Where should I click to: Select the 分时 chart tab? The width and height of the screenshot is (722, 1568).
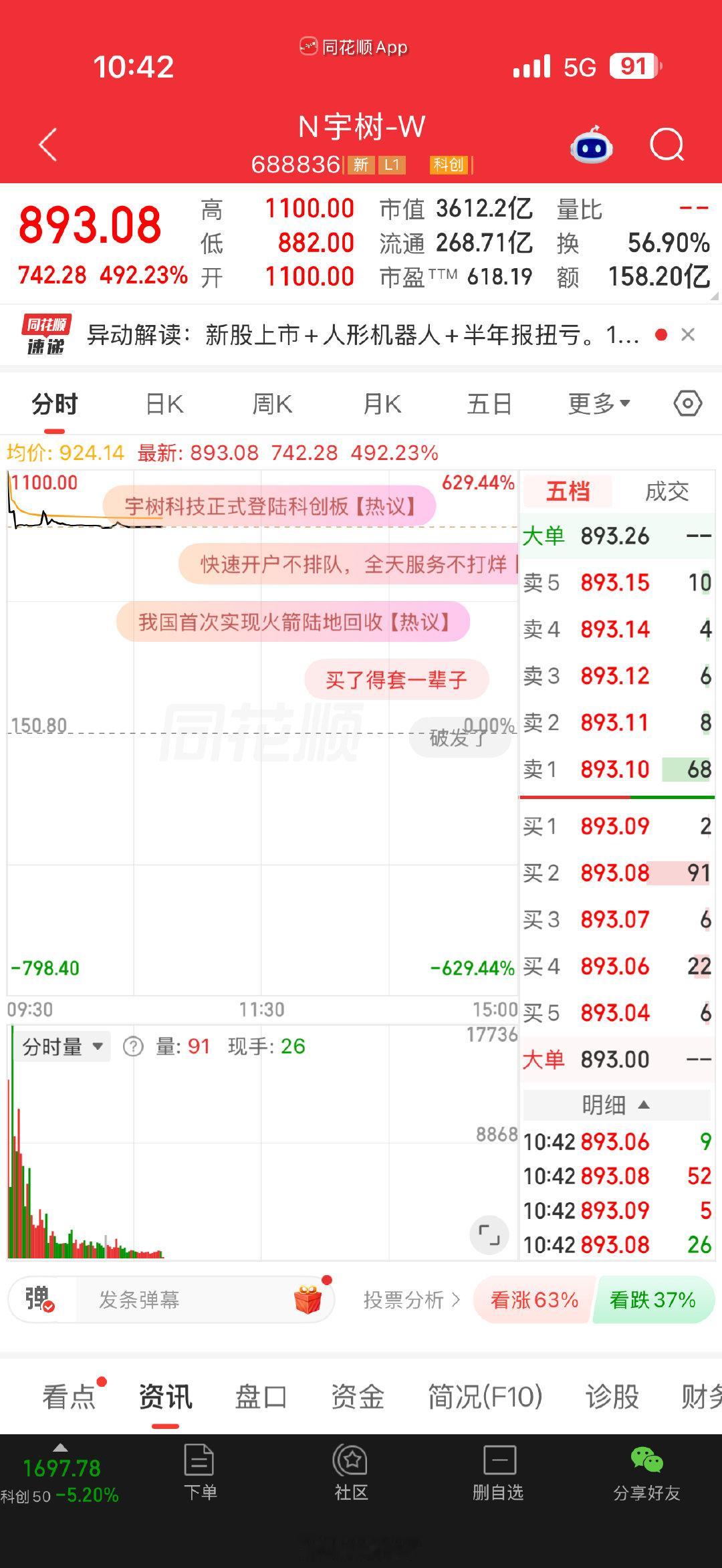[x=55, y=404]
